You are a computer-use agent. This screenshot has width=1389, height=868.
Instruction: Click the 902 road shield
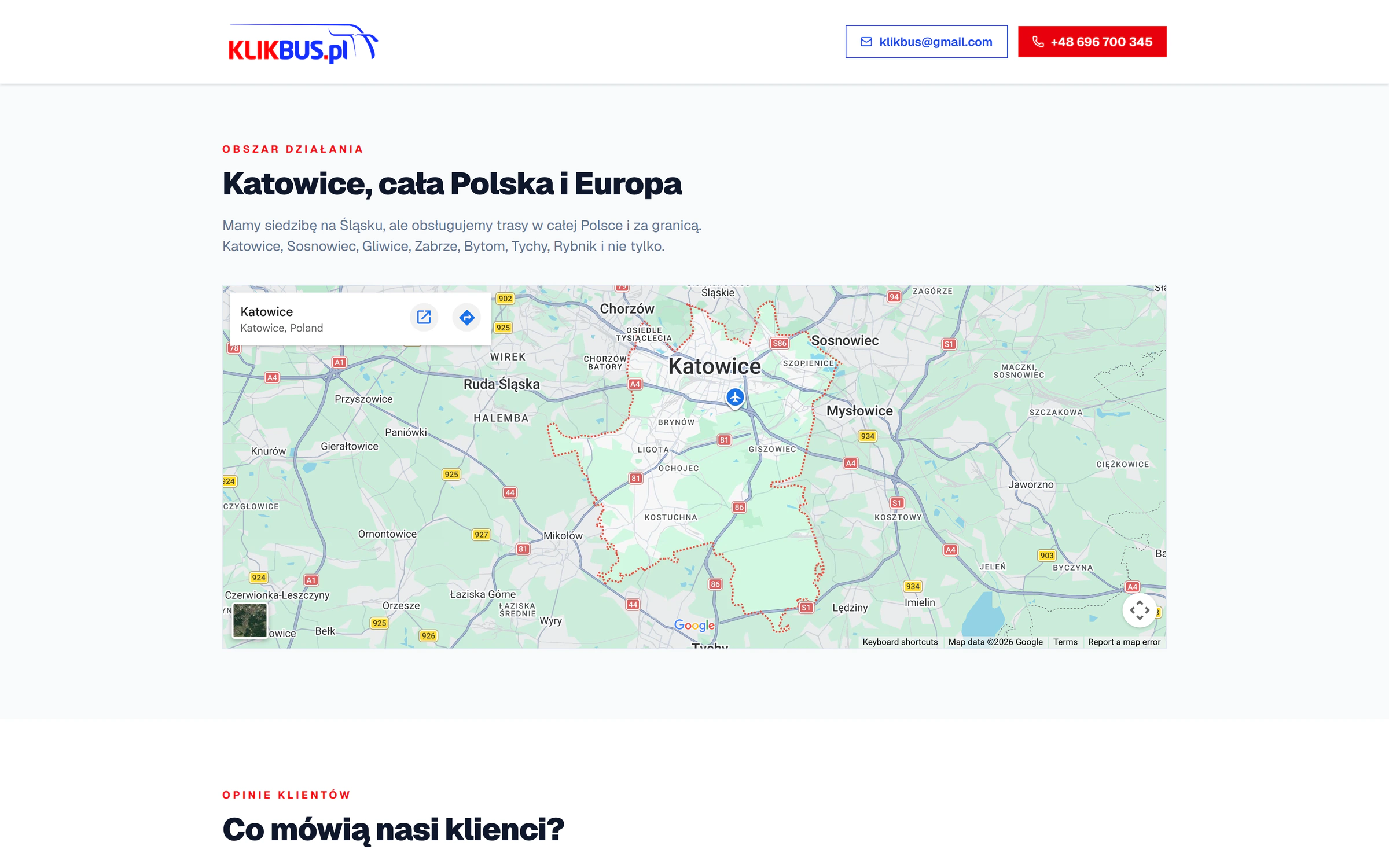505,299
